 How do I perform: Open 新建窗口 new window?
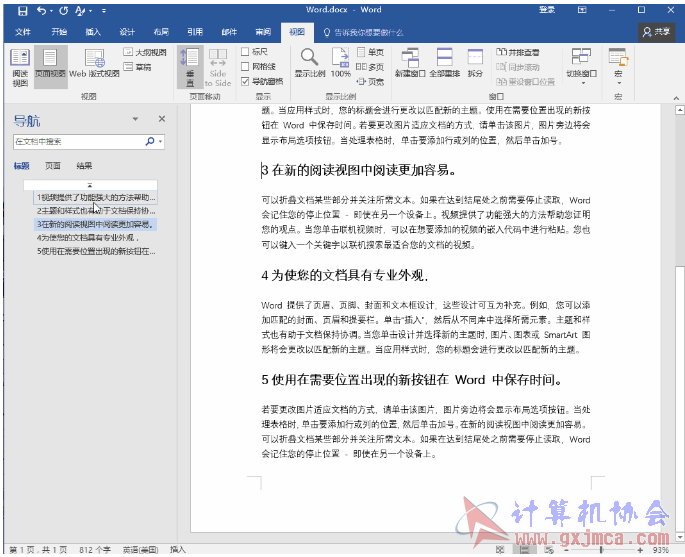pyautogui.click(x=410, y=62)
